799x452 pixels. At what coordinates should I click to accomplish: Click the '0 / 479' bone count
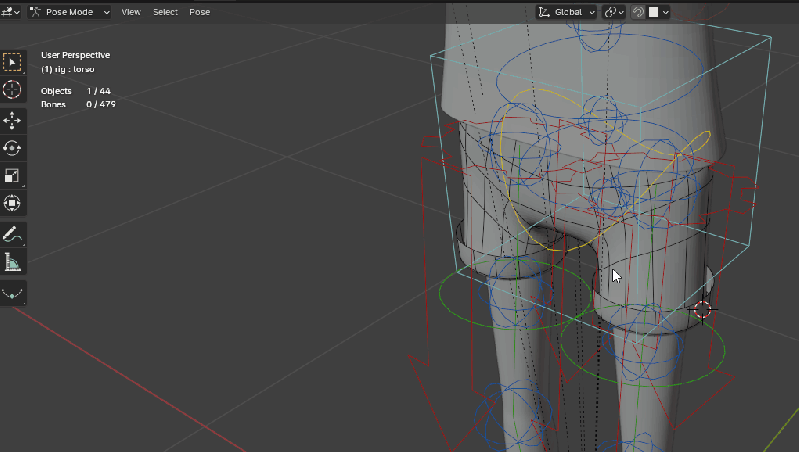pos(101,104)
